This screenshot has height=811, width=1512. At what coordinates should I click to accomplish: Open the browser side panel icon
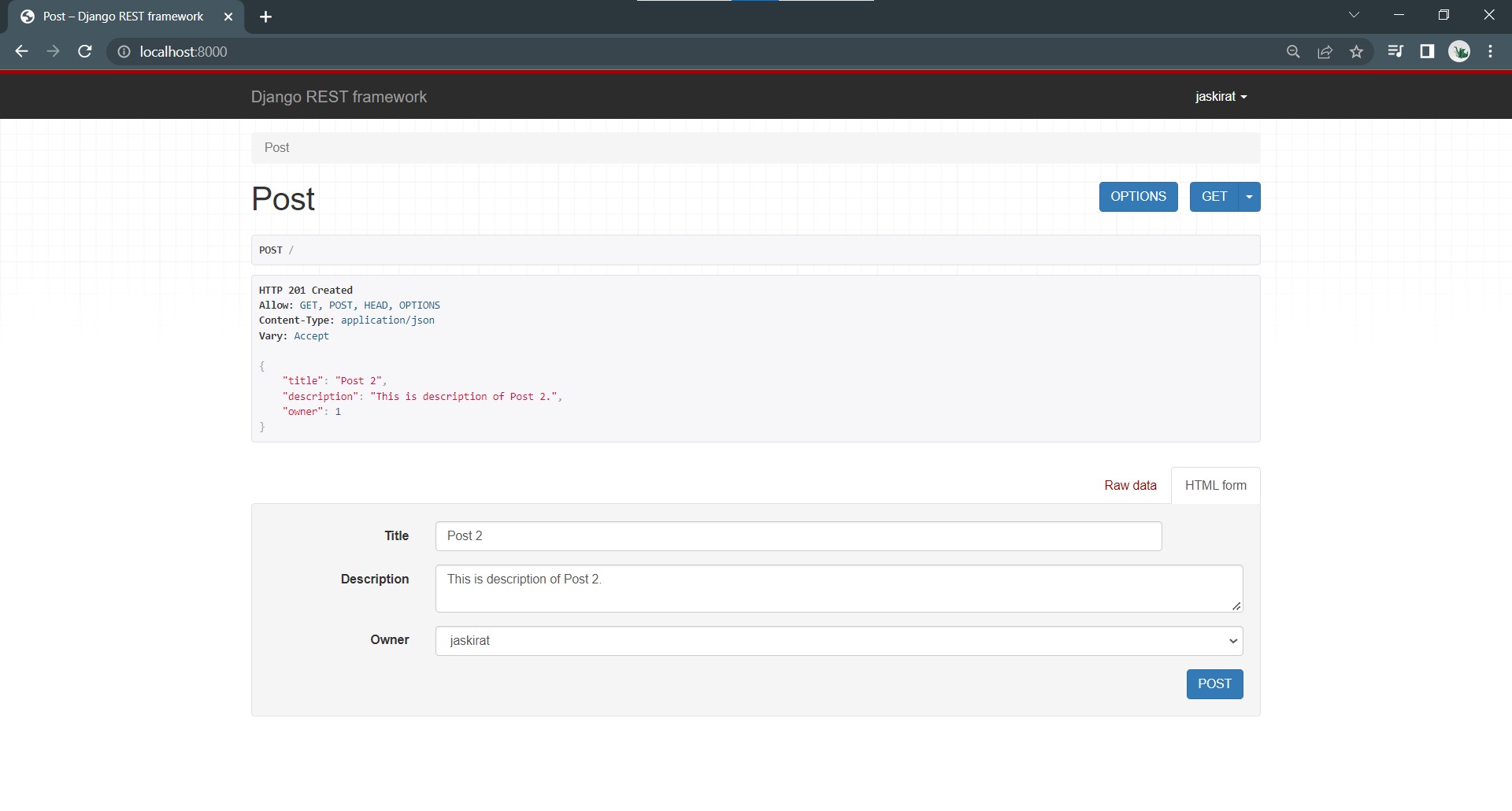click(1427, 51)
